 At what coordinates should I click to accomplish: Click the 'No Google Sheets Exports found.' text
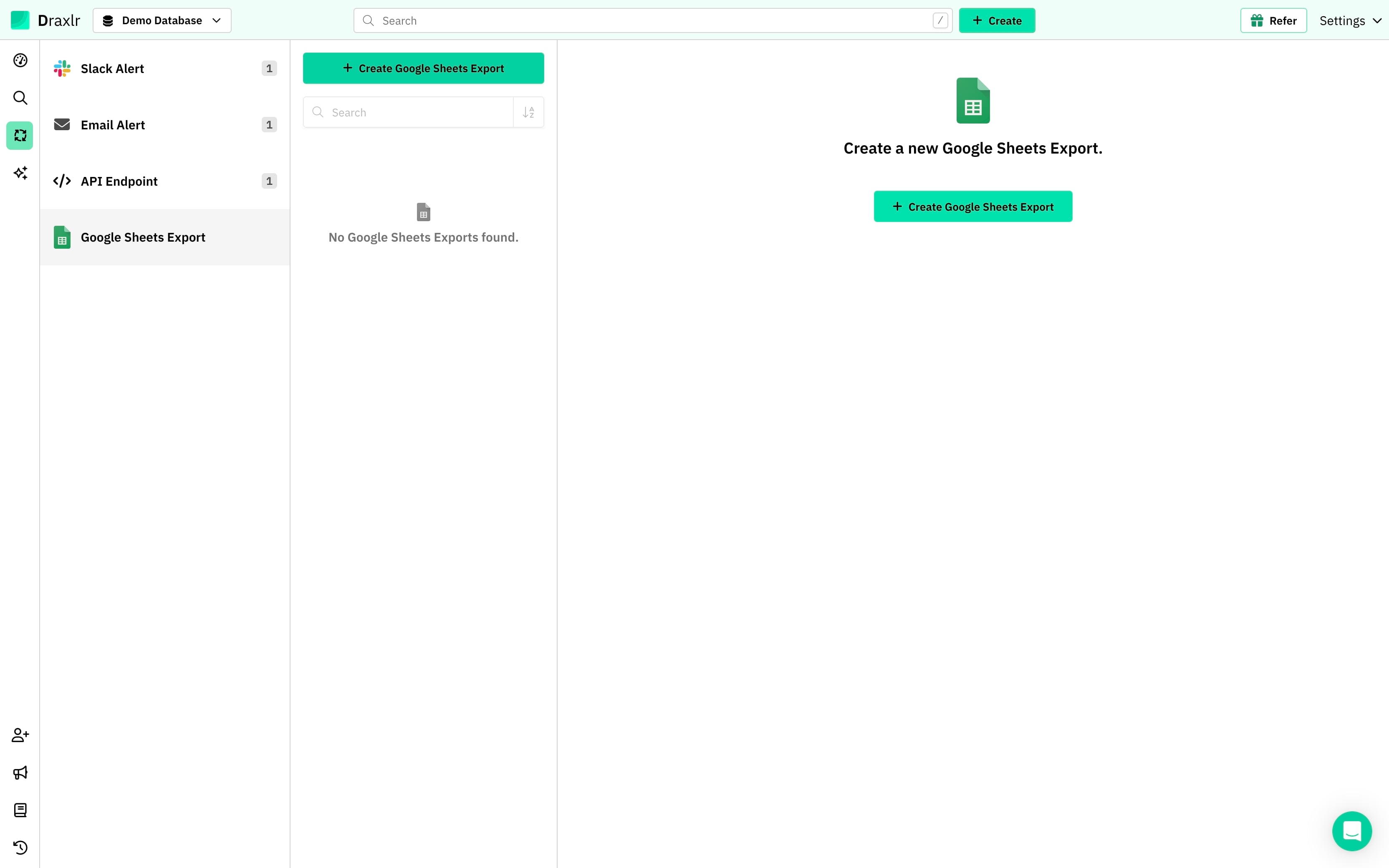point(424,237)
